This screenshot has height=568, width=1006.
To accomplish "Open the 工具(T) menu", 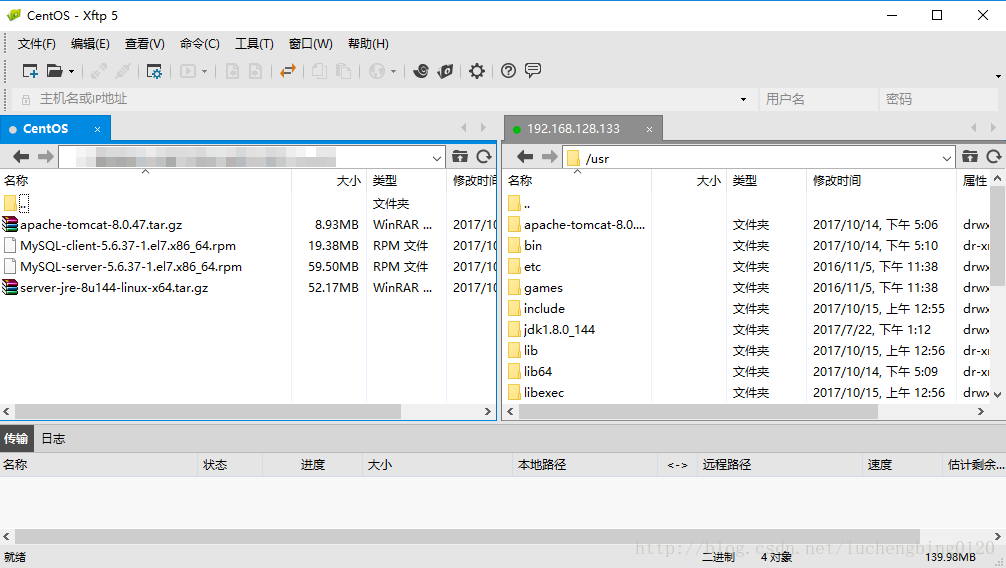I will pos(254,44).
